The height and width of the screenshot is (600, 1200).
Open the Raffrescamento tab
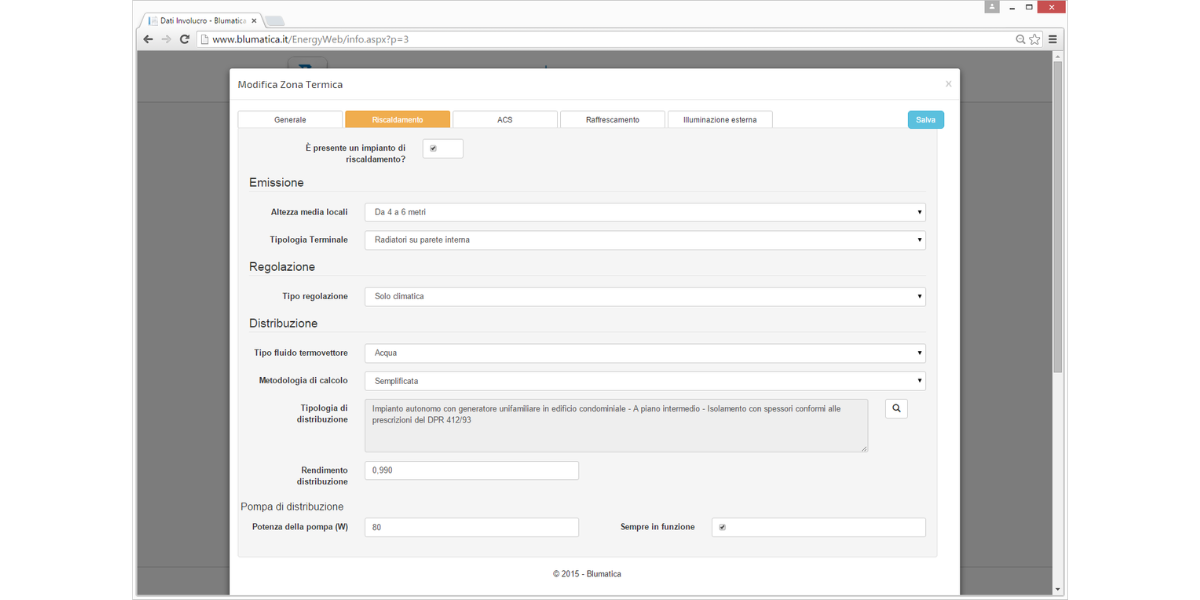(x=612, y=120)
